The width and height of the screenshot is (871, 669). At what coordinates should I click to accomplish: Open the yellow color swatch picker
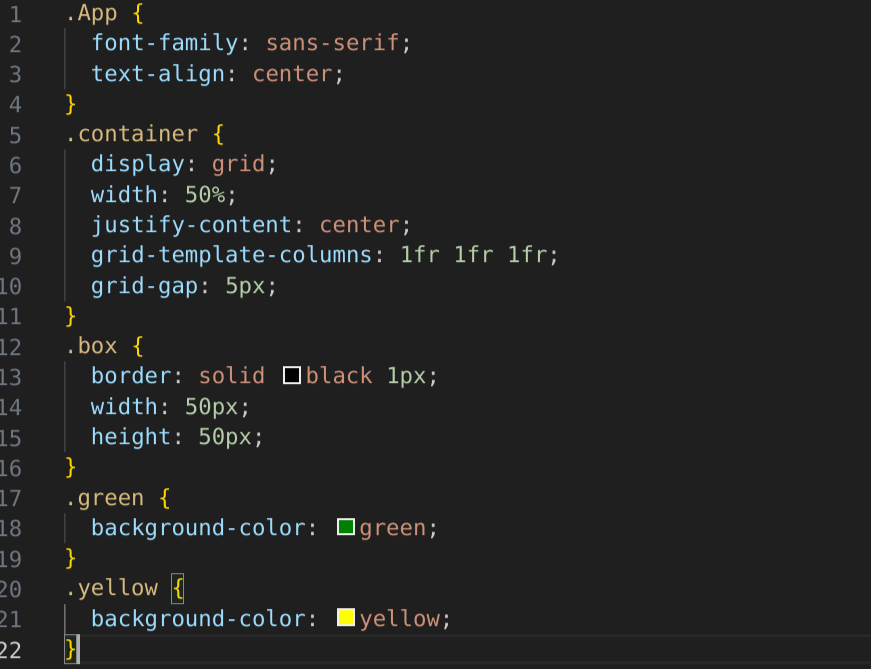[x=346, y=617]
